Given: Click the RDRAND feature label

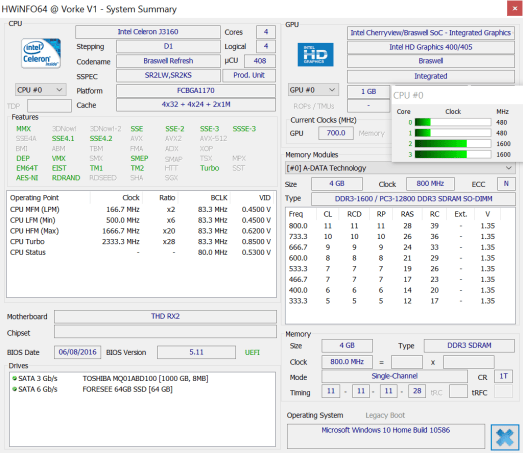Looking at the screenshot, I should 66,178.
